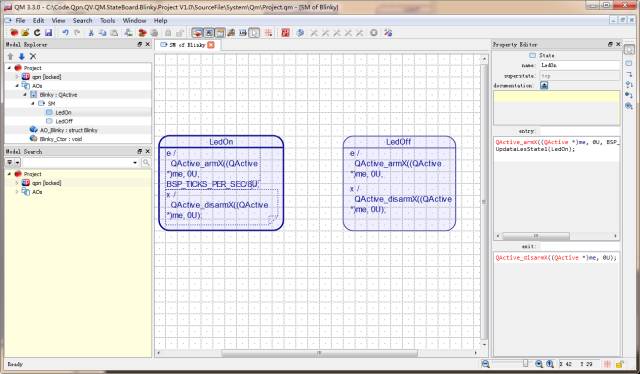The width and height of the screenshot is (640, 374).
Task: Click the red square toolbar icon
Action: click(285, 33)
